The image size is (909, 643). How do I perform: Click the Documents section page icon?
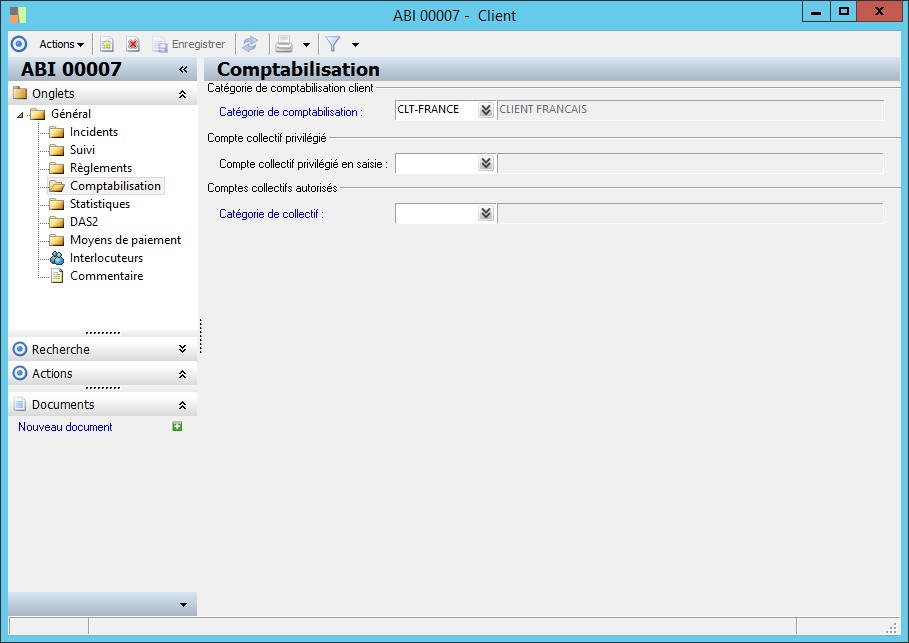coord(20,404)
